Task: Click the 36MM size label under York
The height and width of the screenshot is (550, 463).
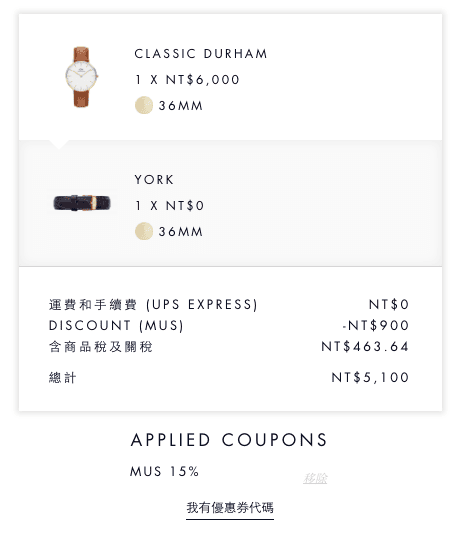Action: coord(181,232)
